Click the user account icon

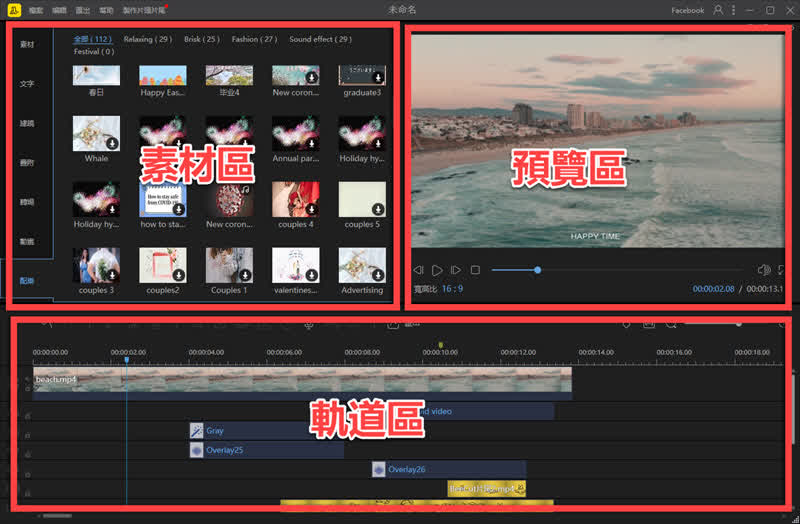tap(718, 10)
